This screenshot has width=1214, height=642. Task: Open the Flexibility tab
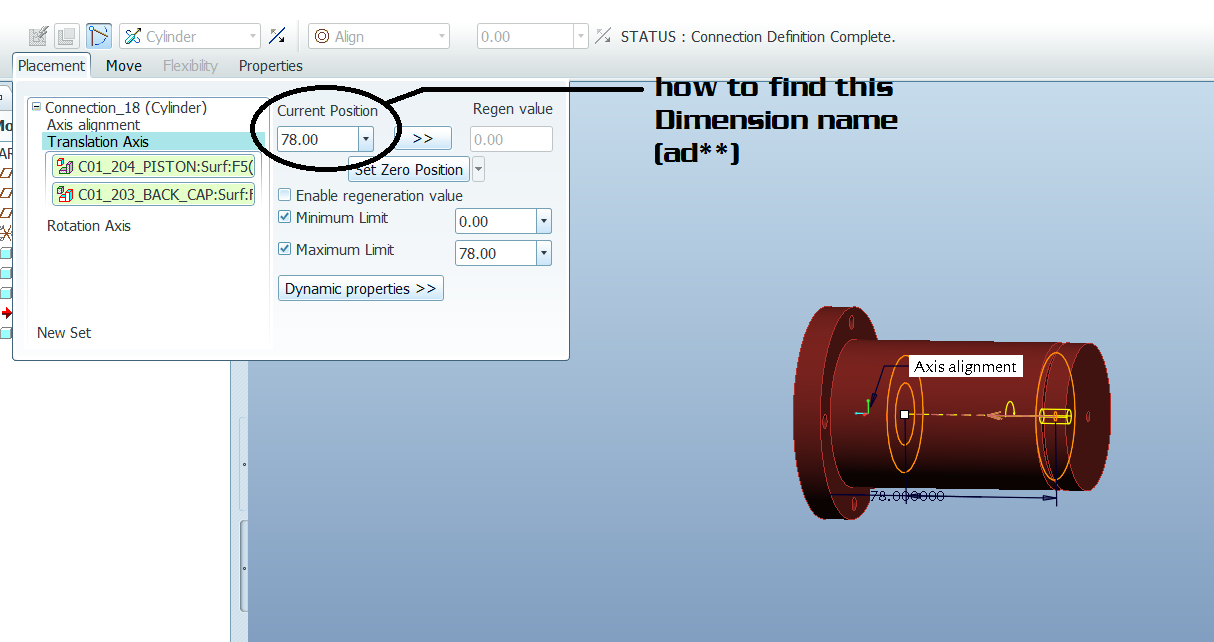190,66
